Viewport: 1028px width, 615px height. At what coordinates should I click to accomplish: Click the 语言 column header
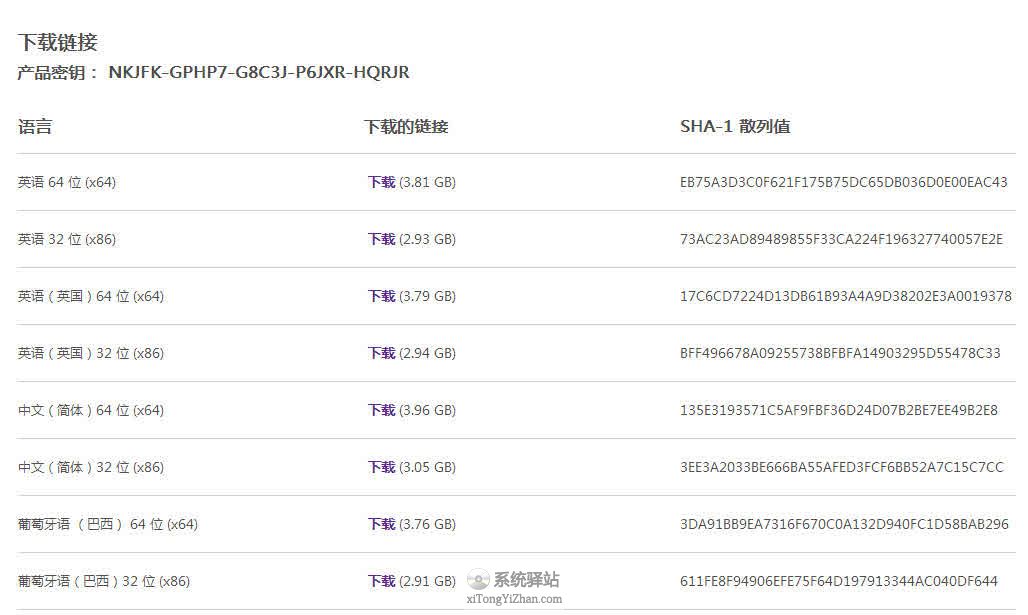35,127
